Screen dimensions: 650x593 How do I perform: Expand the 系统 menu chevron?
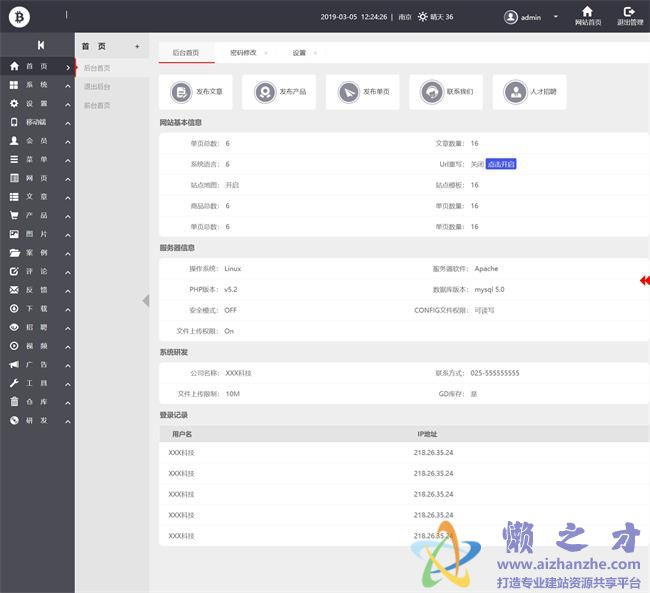pos(68,86)
